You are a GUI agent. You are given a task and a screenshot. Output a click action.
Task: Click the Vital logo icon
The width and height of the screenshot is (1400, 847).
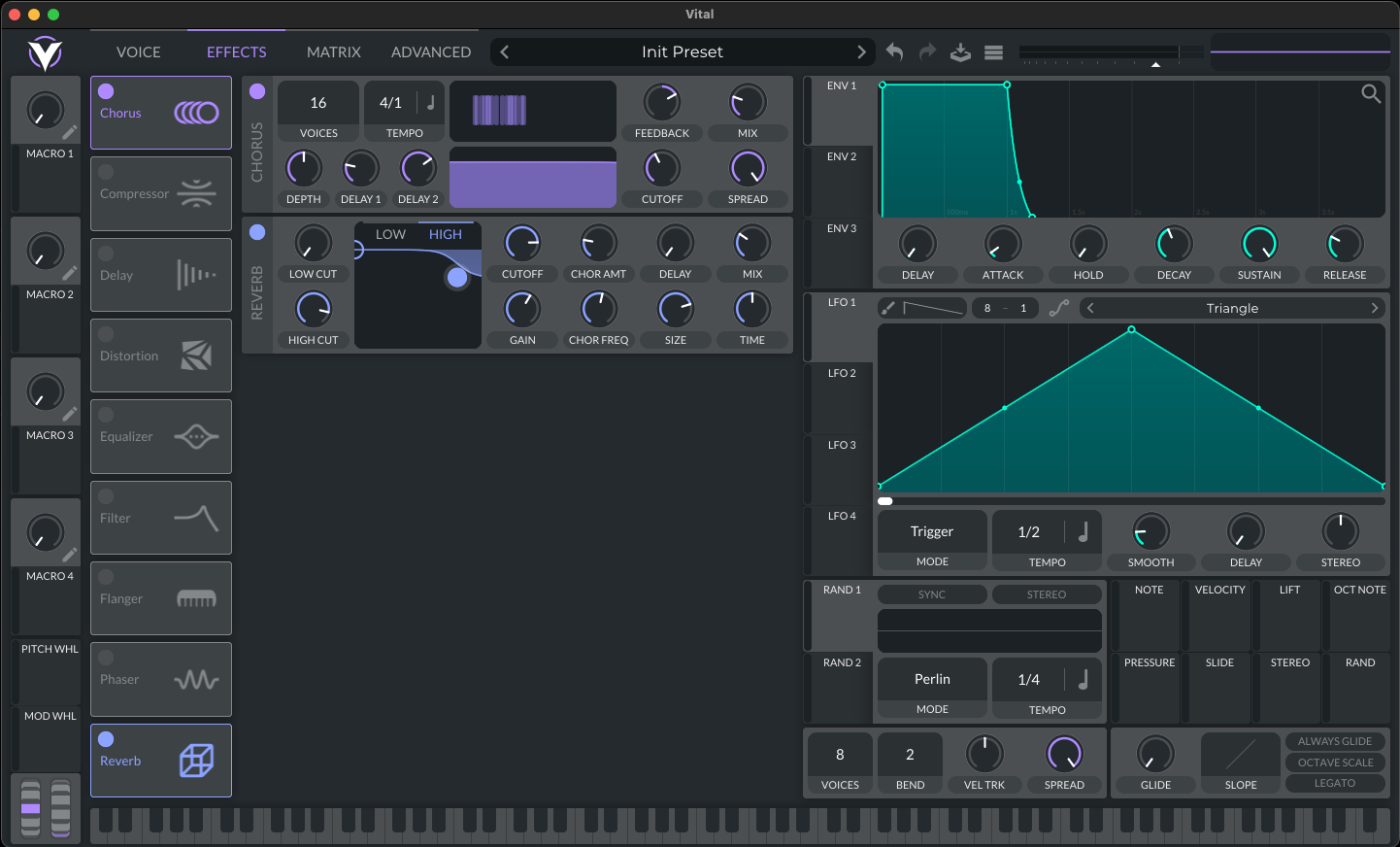tap(45, 53)
